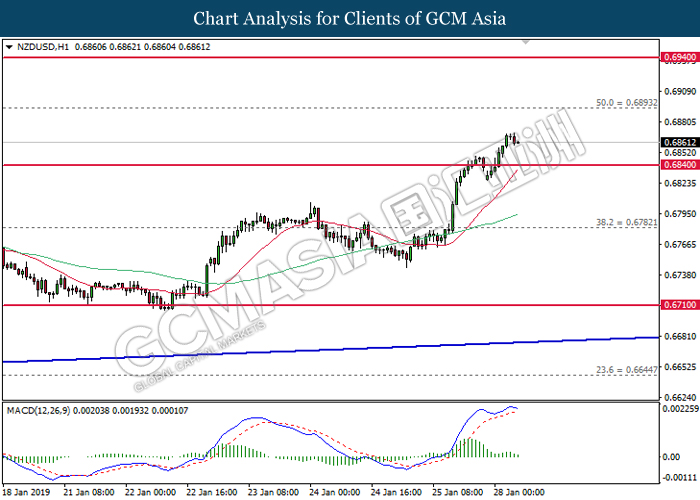
Task: Click the 23 Jan 08:00 time label
Action: point(274,492)
